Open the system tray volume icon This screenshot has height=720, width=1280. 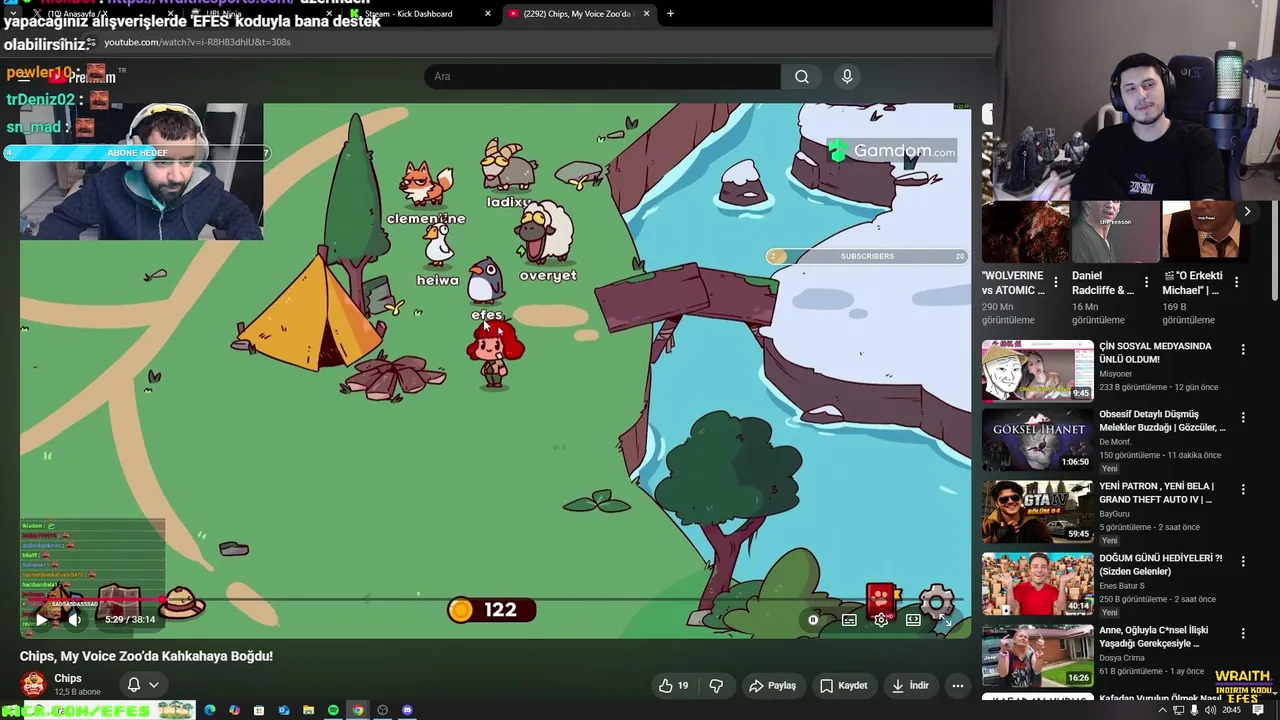point(1211,710)
